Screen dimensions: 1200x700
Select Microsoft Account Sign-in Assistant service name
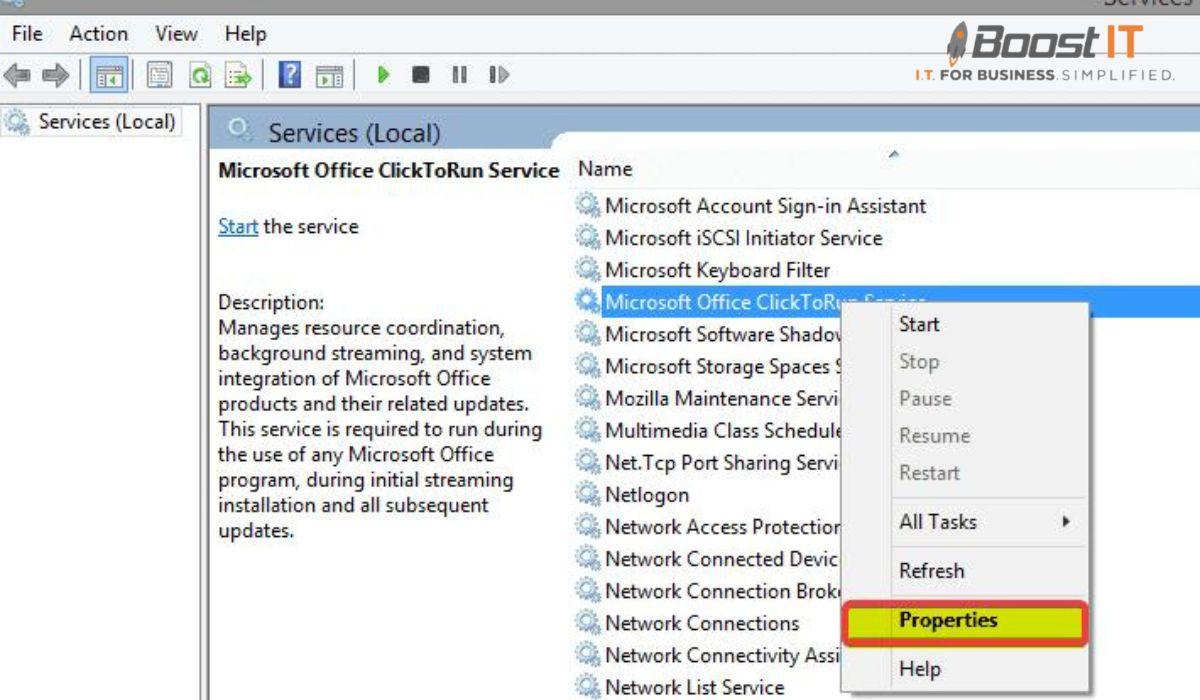click(x=765, y=206)
